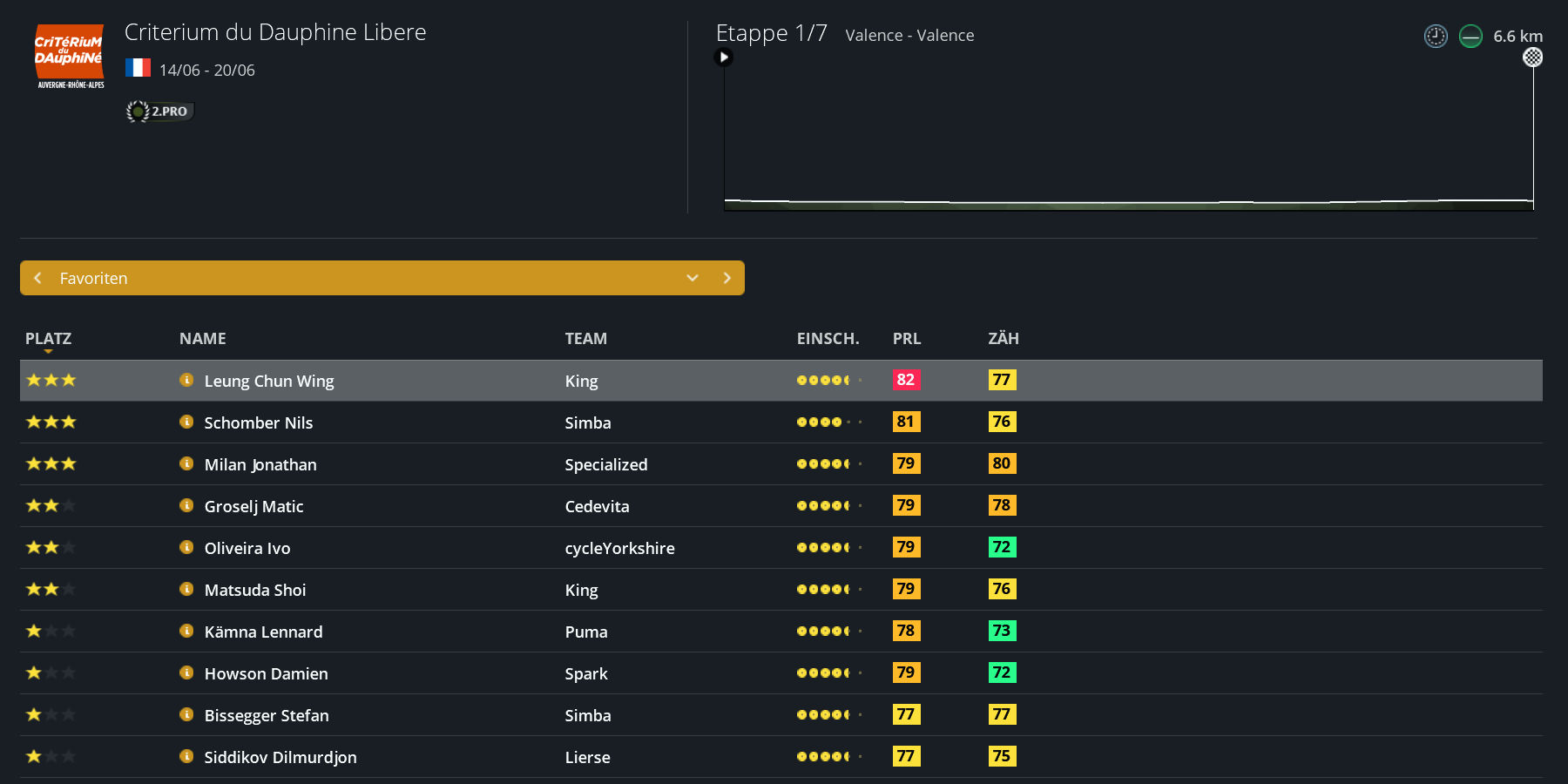
Task: Click the info icon next to Bissegger Stefan
Action: pos(186,714)
